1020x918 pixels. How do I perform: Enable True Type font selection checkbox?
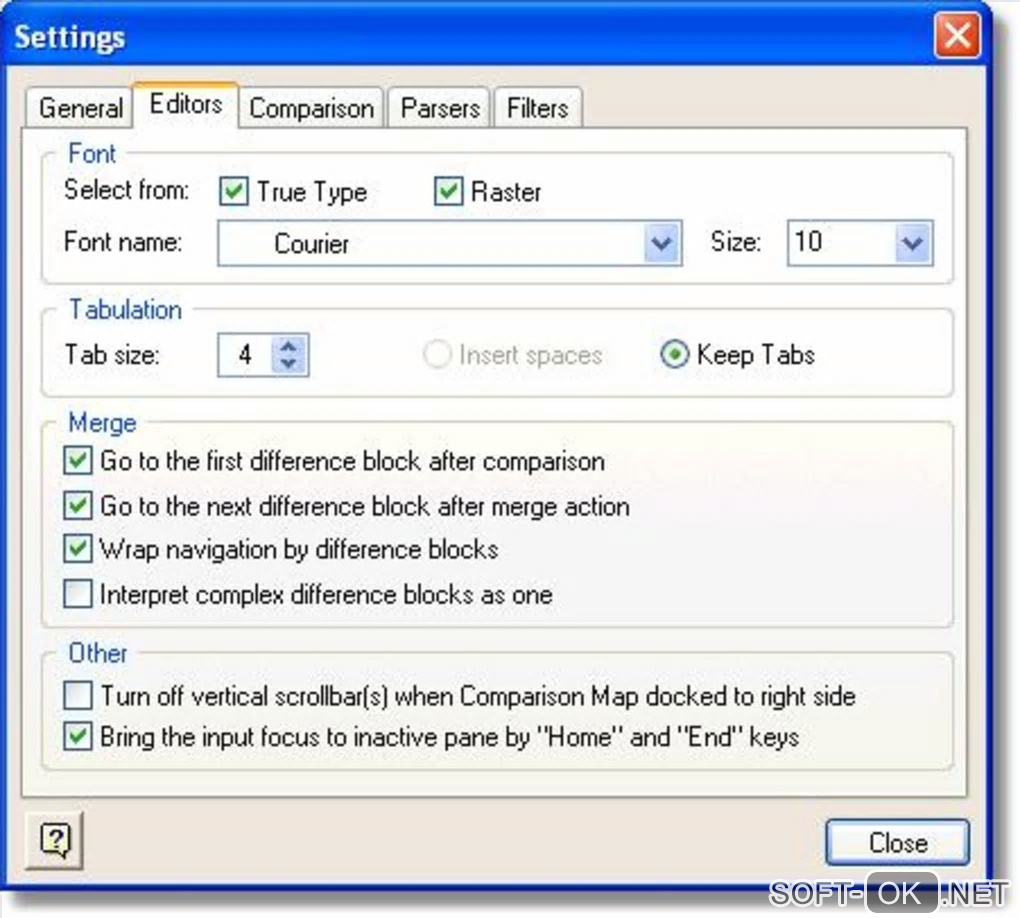tap(234, 192)
